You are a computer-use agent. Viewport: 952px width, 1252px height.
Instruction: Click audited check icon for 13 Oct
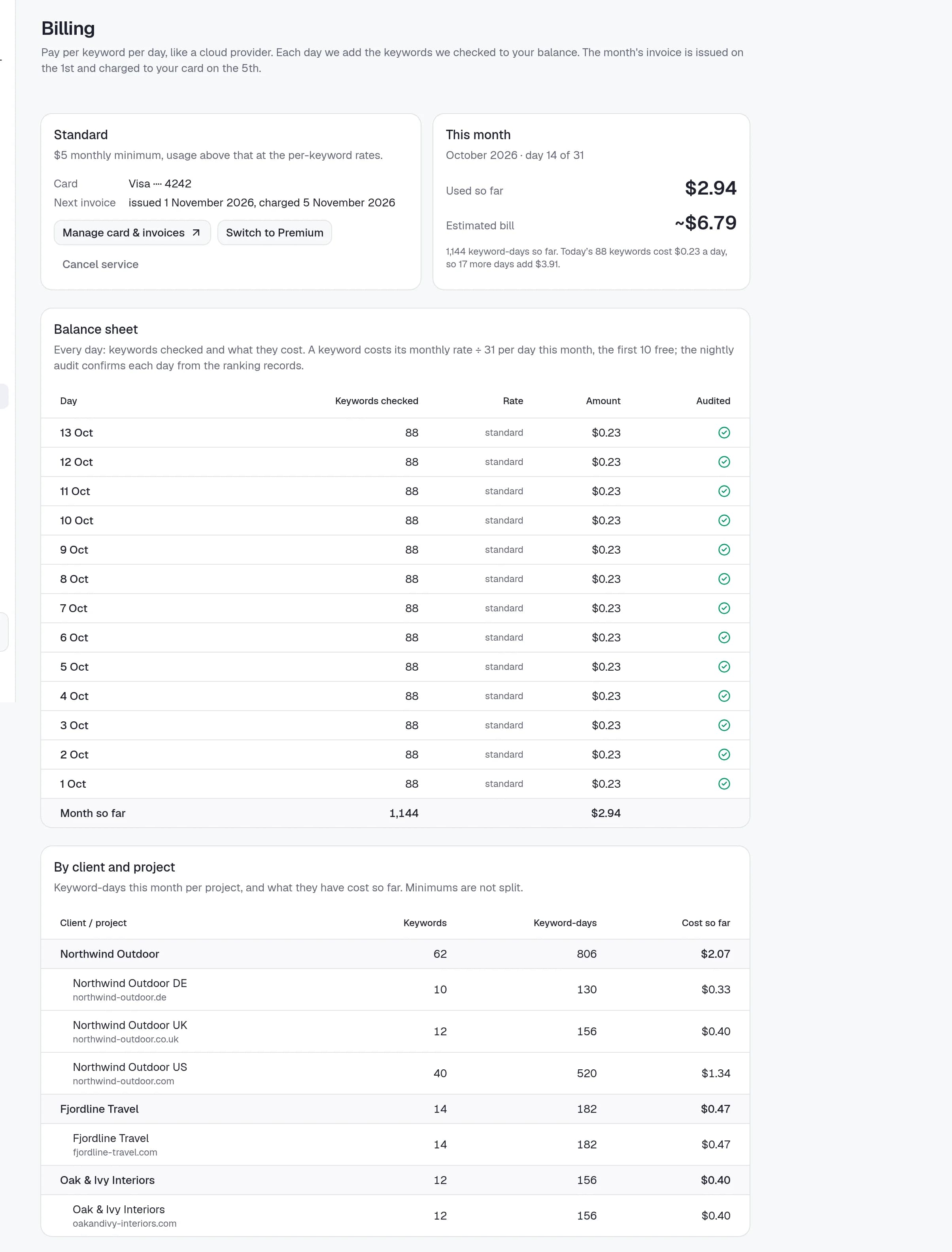tap(723, 433)
